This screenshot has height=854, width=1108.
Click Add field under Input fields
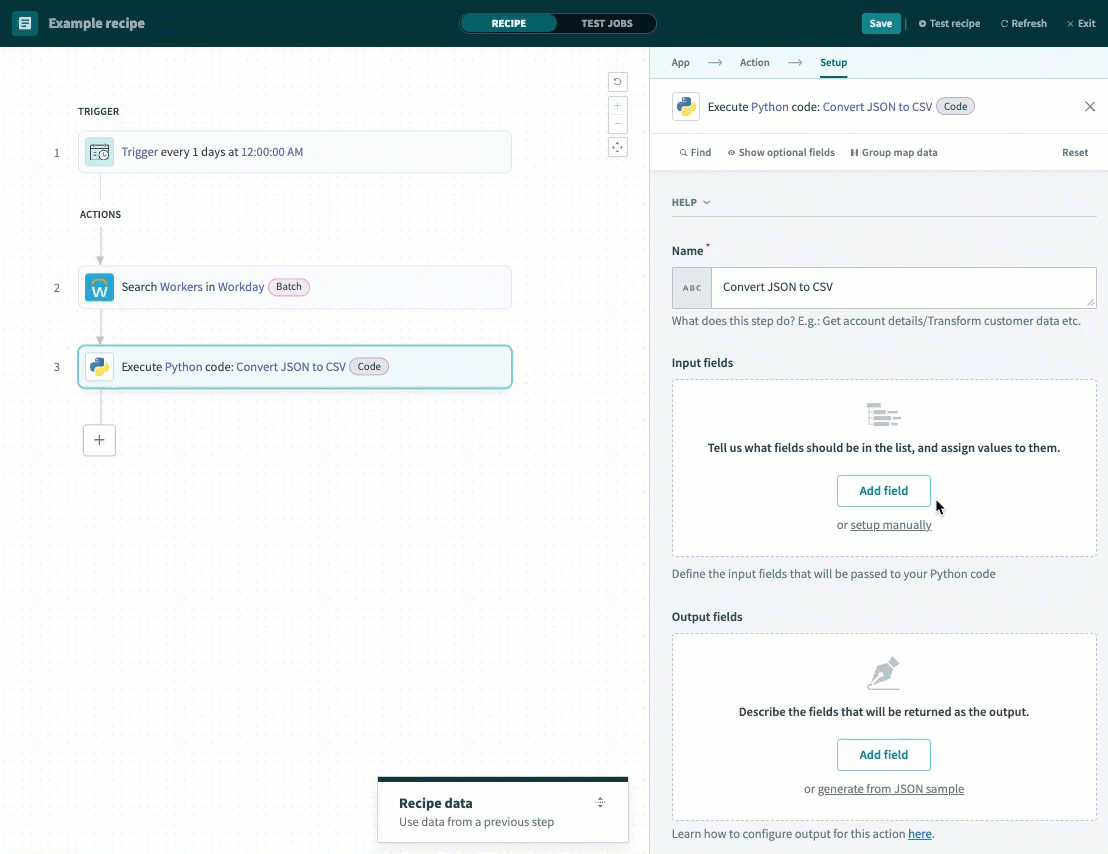[x=883, y=491]
